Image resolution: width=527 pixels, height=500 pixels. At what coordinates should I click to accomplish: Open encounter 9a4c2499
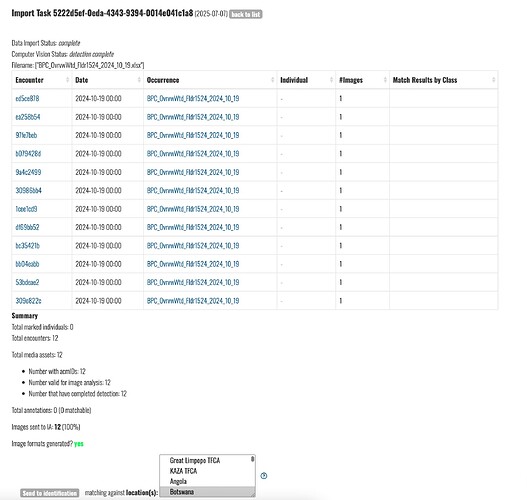[x=28, y=172]
